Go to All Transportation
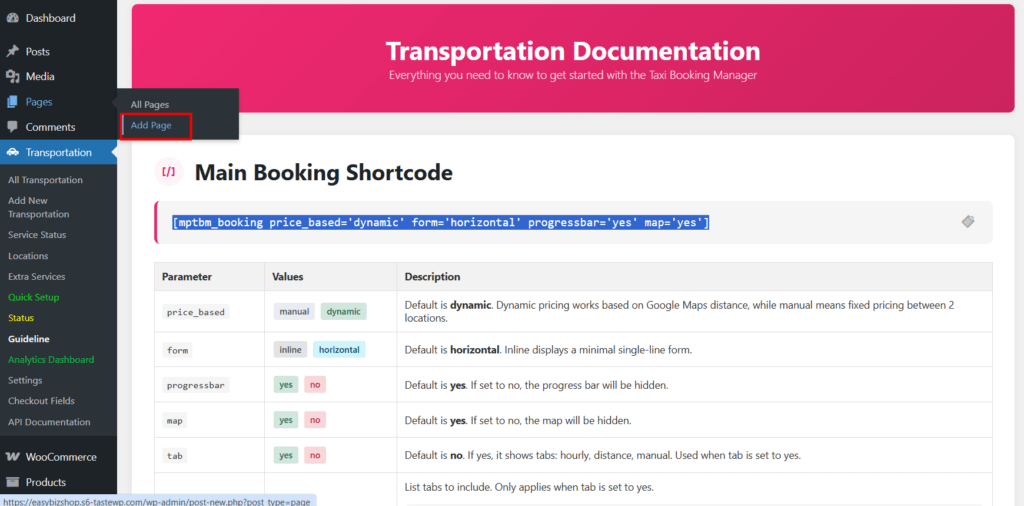Viewport: 1024px width, 506px height. (45, 180)
